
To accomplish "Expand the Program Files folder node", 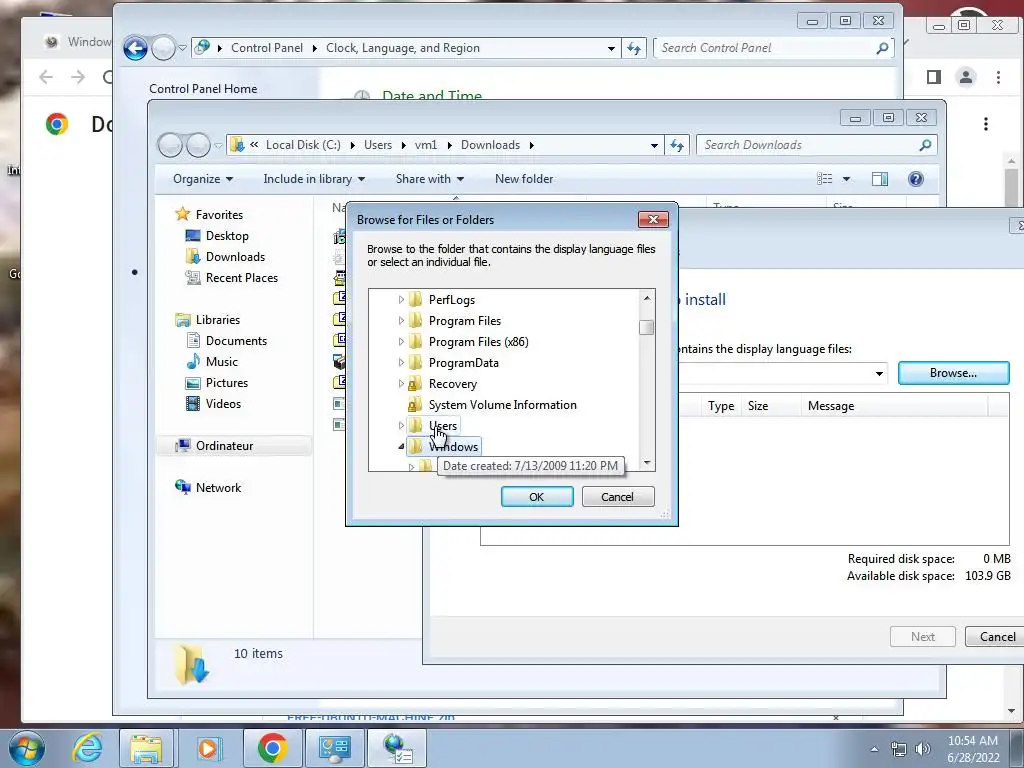I will click(x=401, y=321).
